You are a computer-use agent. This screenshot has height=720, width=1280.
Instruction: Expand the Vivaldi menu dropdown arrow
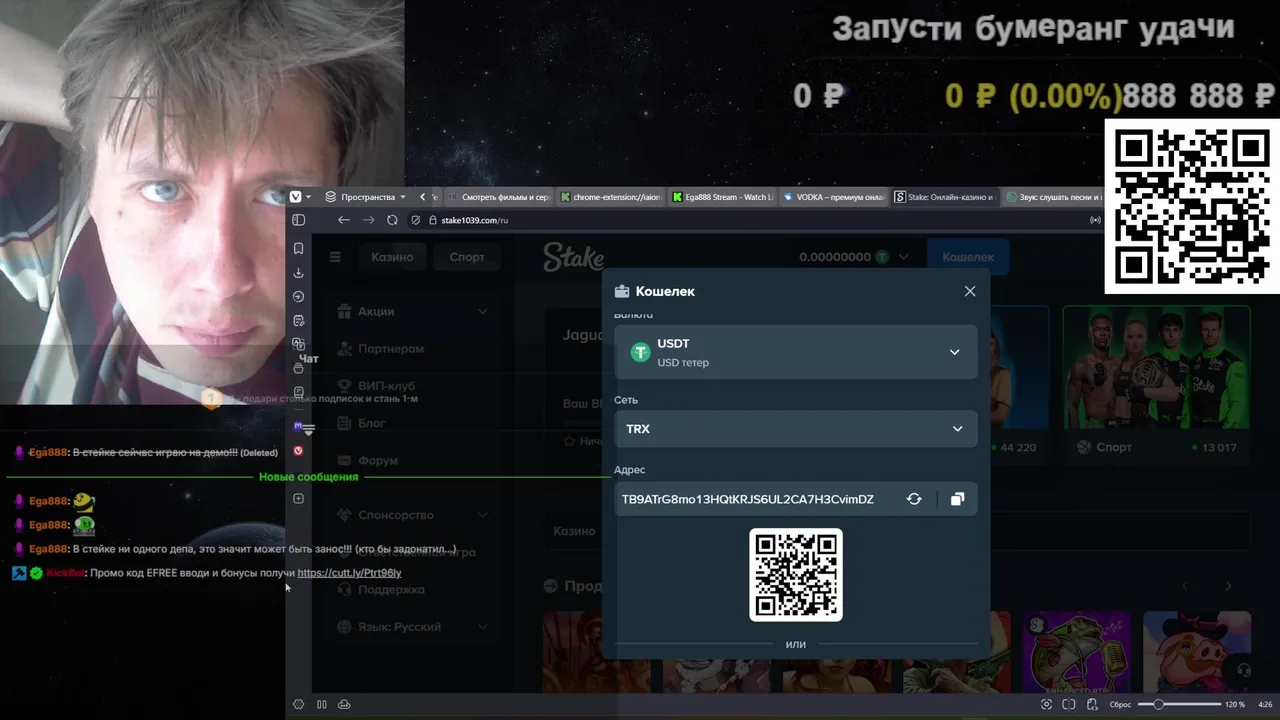(x=308, y=197)
